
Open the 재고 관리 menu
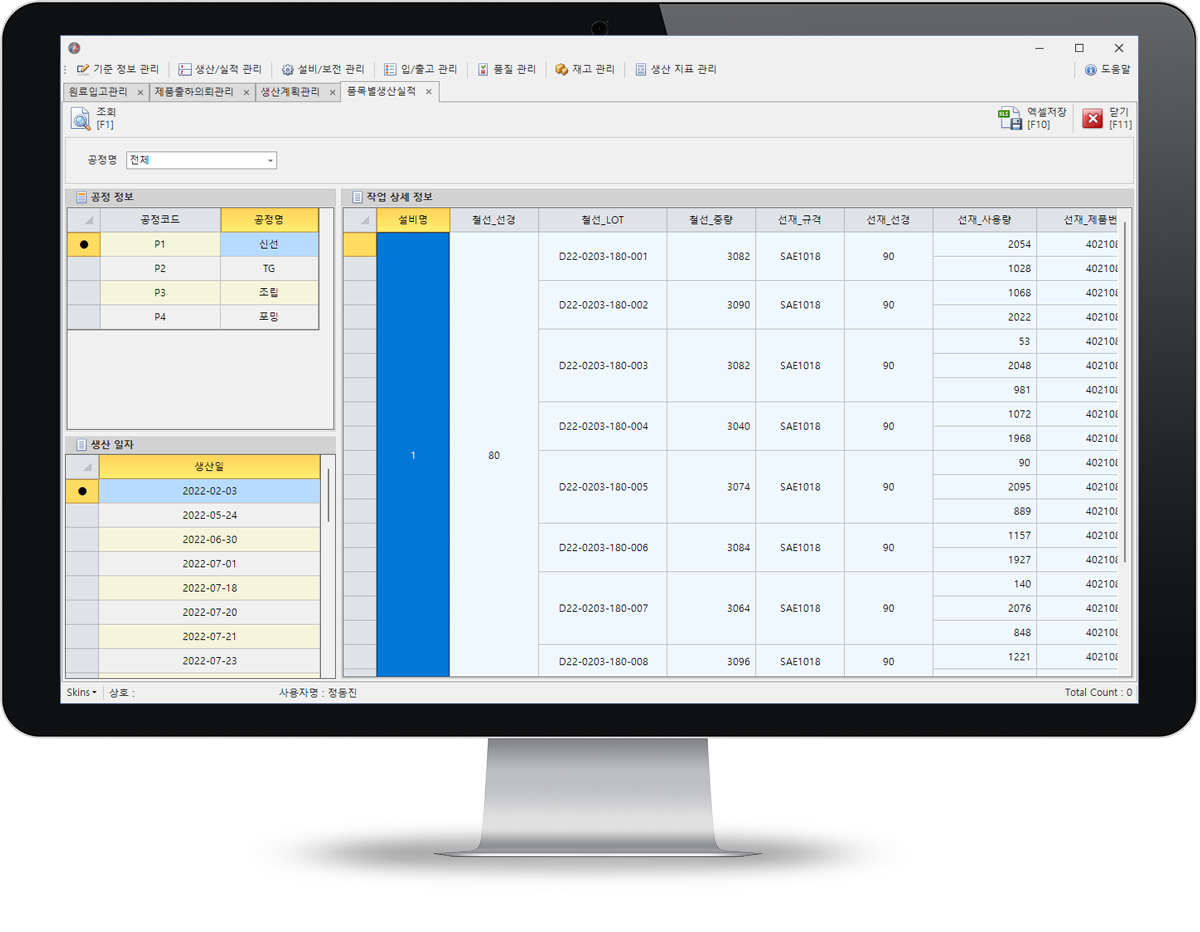(585, 70)
